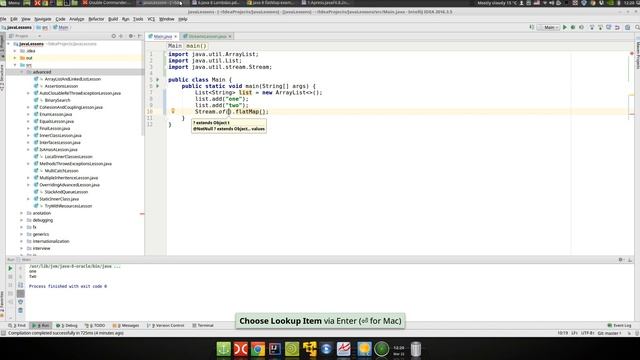
Task: Select TryWithResourcesLesson in project tree
Action: 68,206
